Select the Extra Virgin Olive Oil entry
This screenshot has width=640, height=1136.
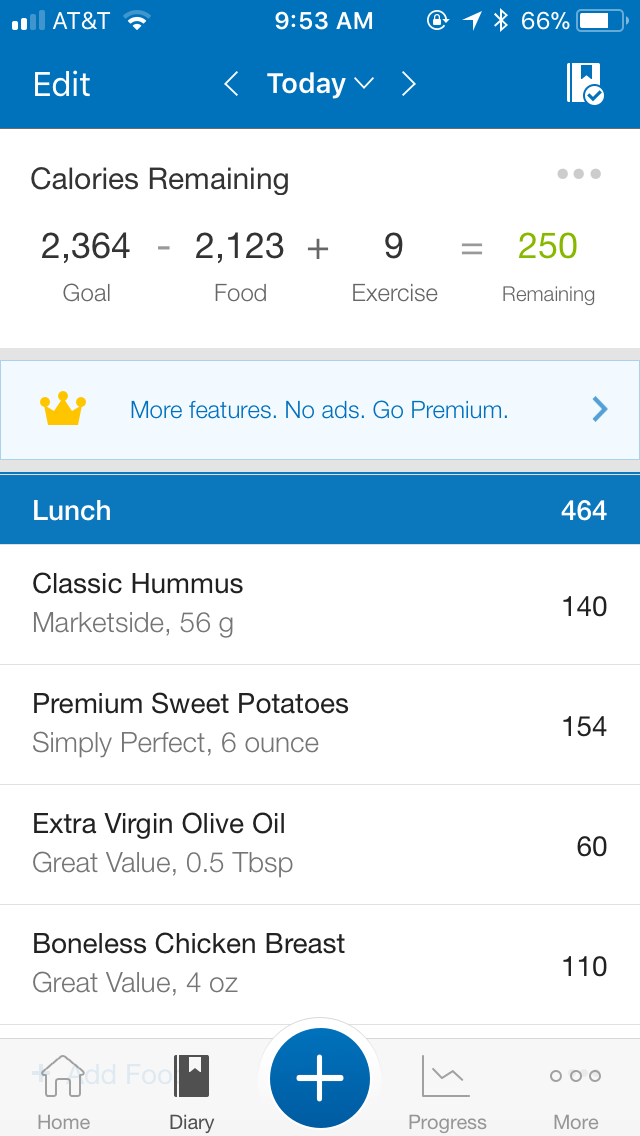click(x=320, y=844)
